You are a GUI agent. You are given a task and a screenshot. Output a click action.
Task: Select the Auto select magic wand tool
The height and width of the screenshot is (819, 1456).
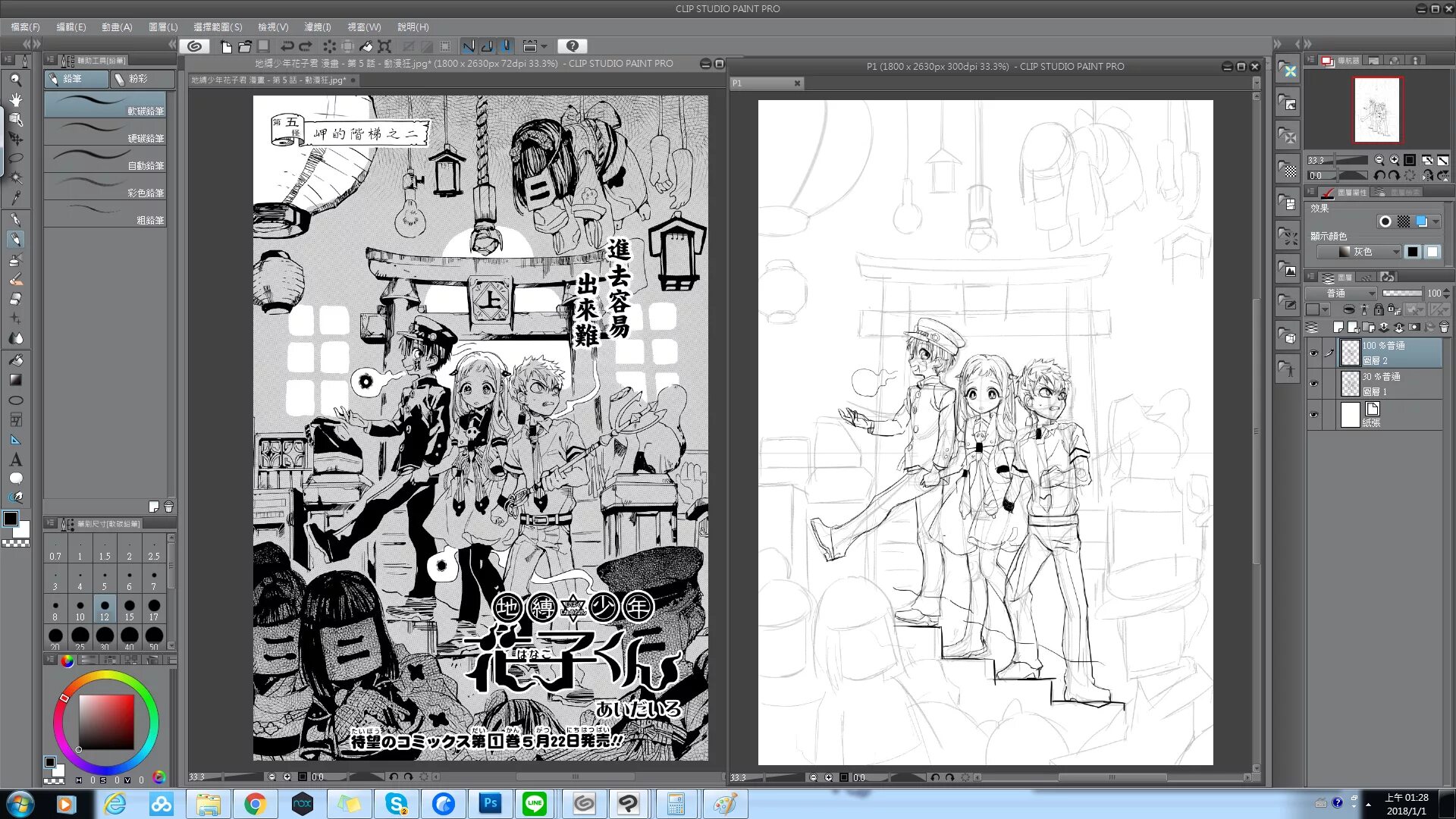point(15,178)
